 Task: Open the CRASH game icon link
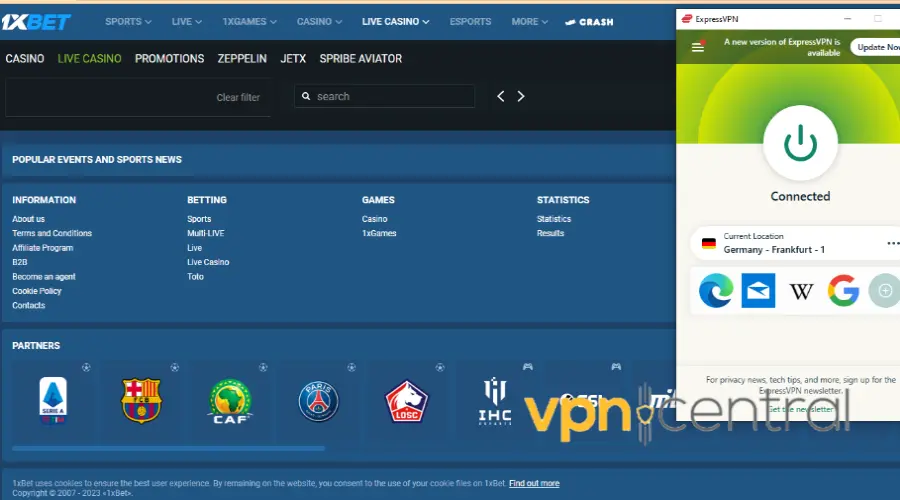pos(589,22)
